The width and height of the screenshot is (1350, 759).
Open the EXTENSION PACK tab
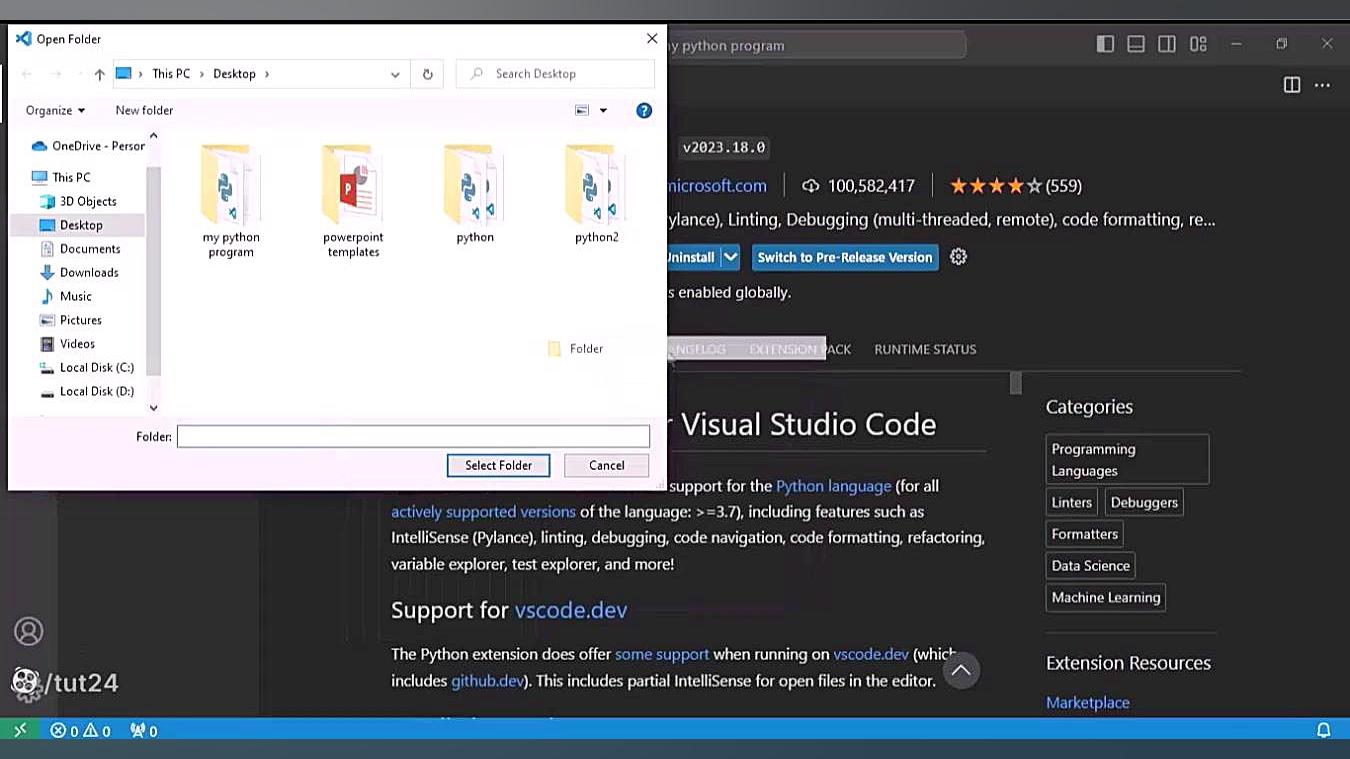coord(800,349)
